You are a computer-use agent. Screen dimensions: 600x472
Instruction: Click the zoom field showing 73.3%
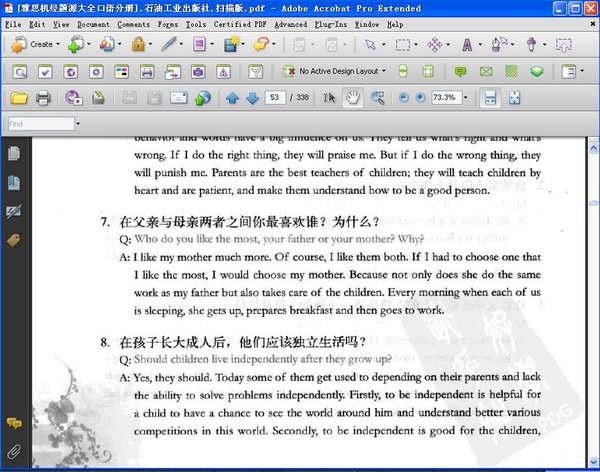pyautogui.click(x=446, y=98)
